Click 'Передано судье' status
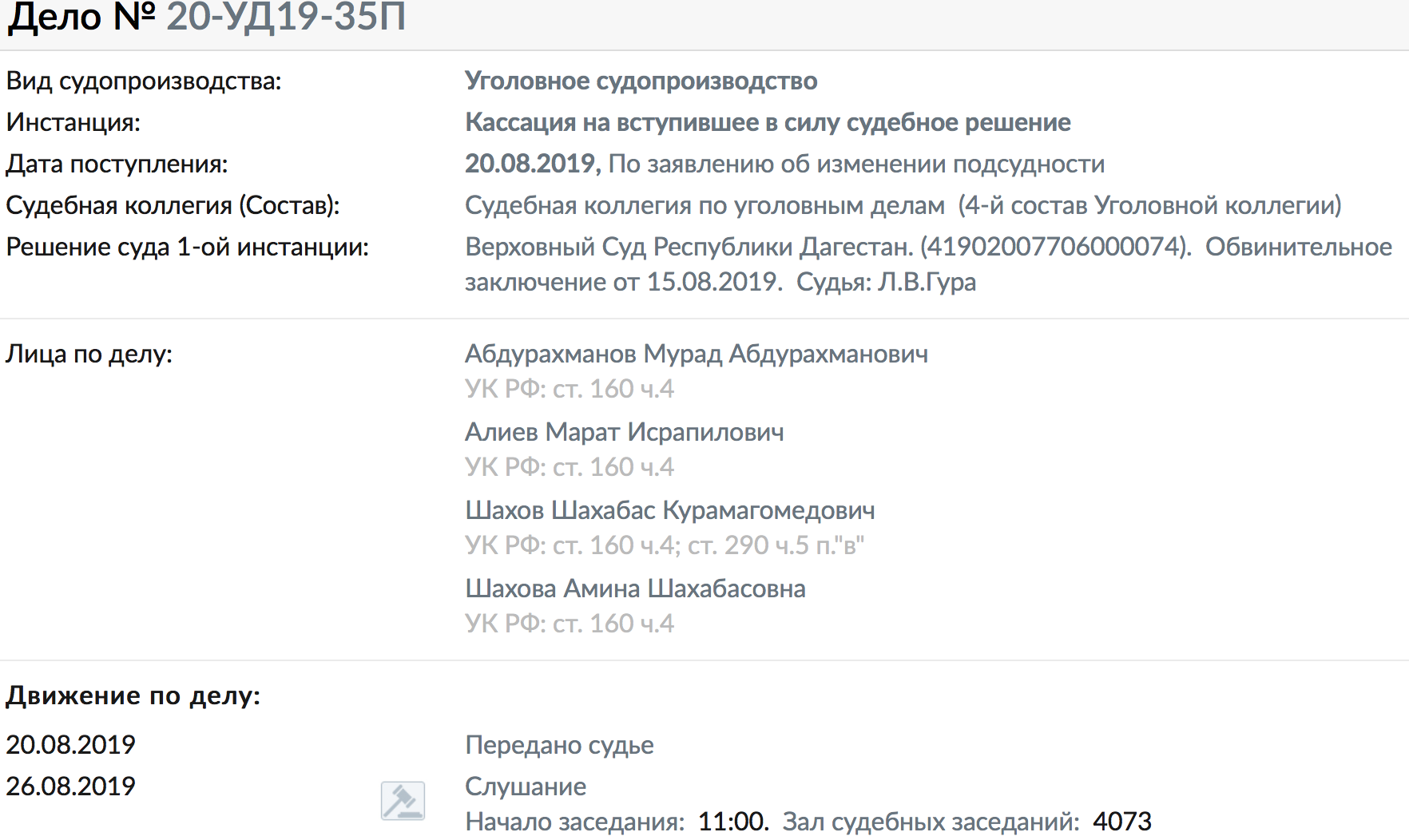 point(559,745)
